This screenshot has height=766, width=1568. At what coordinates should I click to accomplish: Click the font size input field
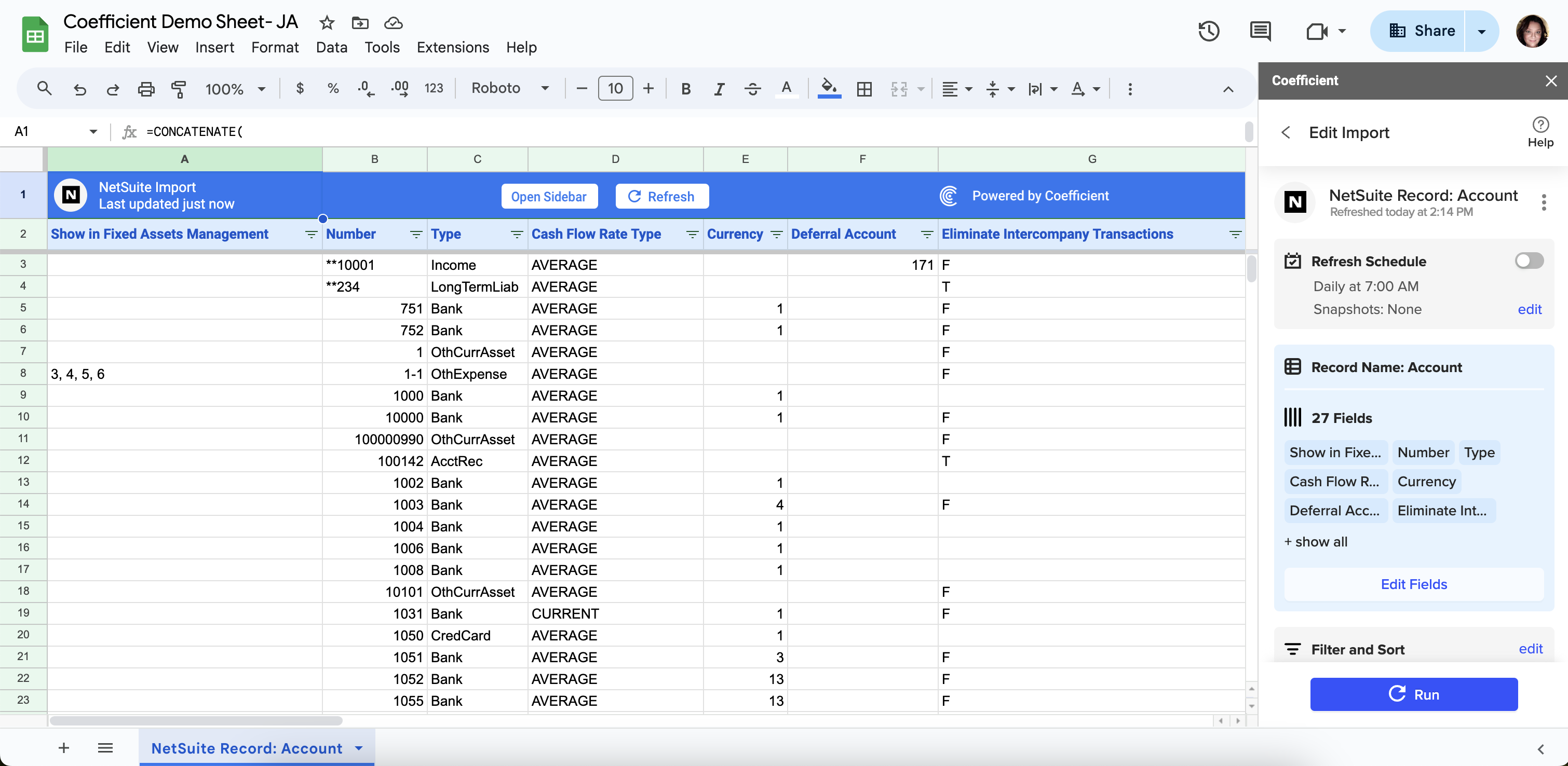(615, 89)
